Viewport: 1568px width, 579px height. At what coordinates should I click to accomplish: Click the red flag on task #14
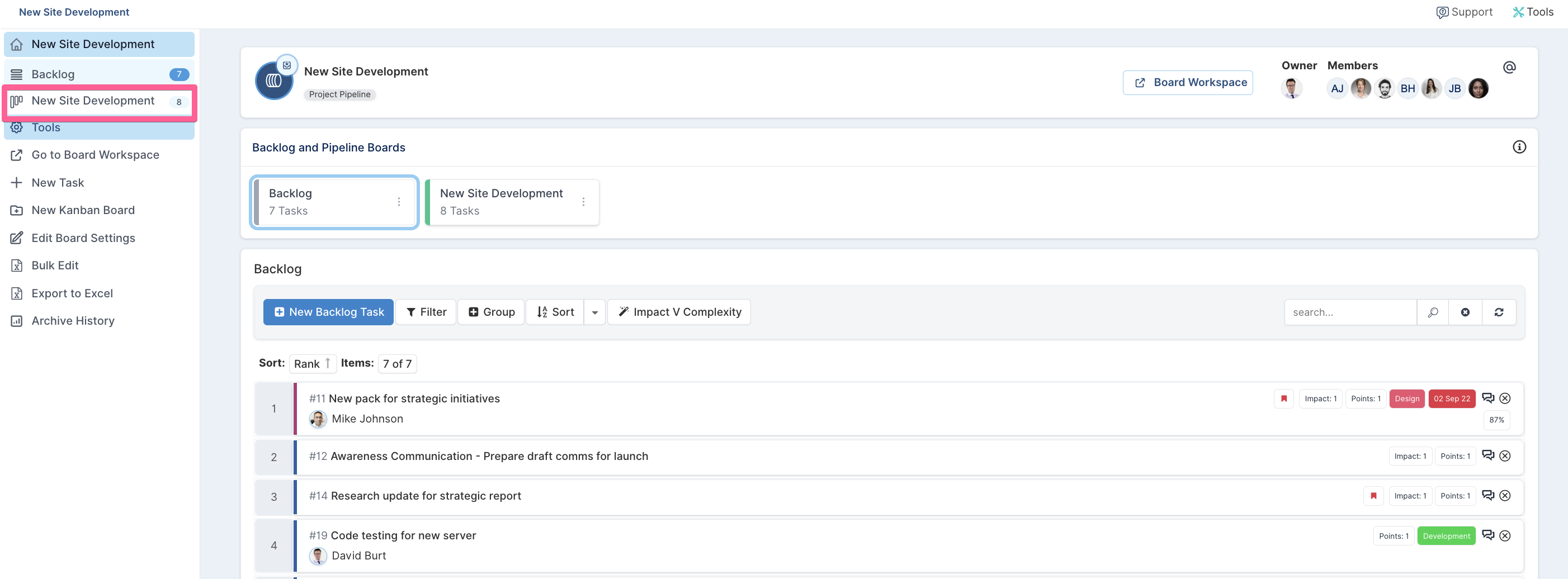coord(1373,496)
